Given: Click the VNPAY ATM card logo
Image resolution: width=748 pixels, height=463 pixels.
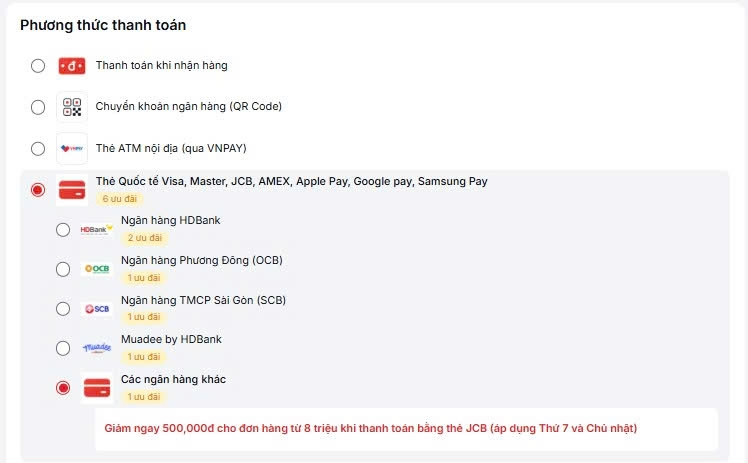Looking at the screenshot, I should click(x=71, y=148).
